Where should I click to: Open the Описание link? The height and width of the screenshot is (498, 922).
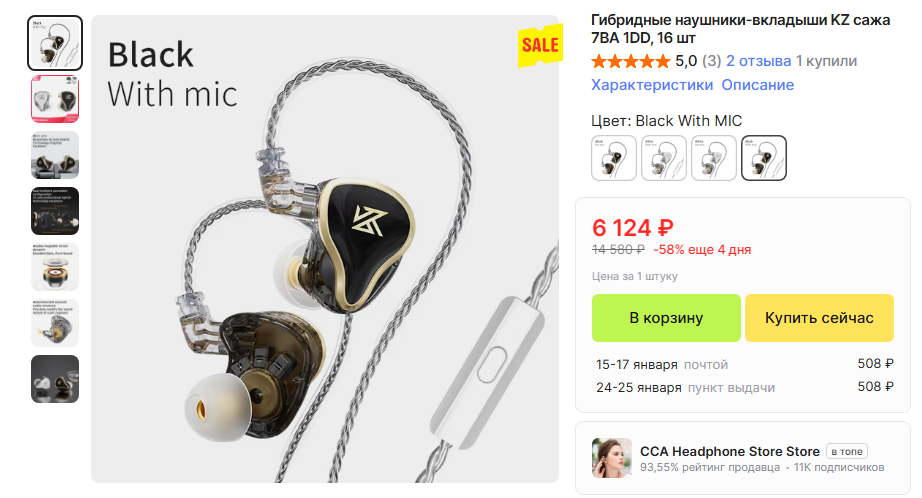[x=758, y=85]
